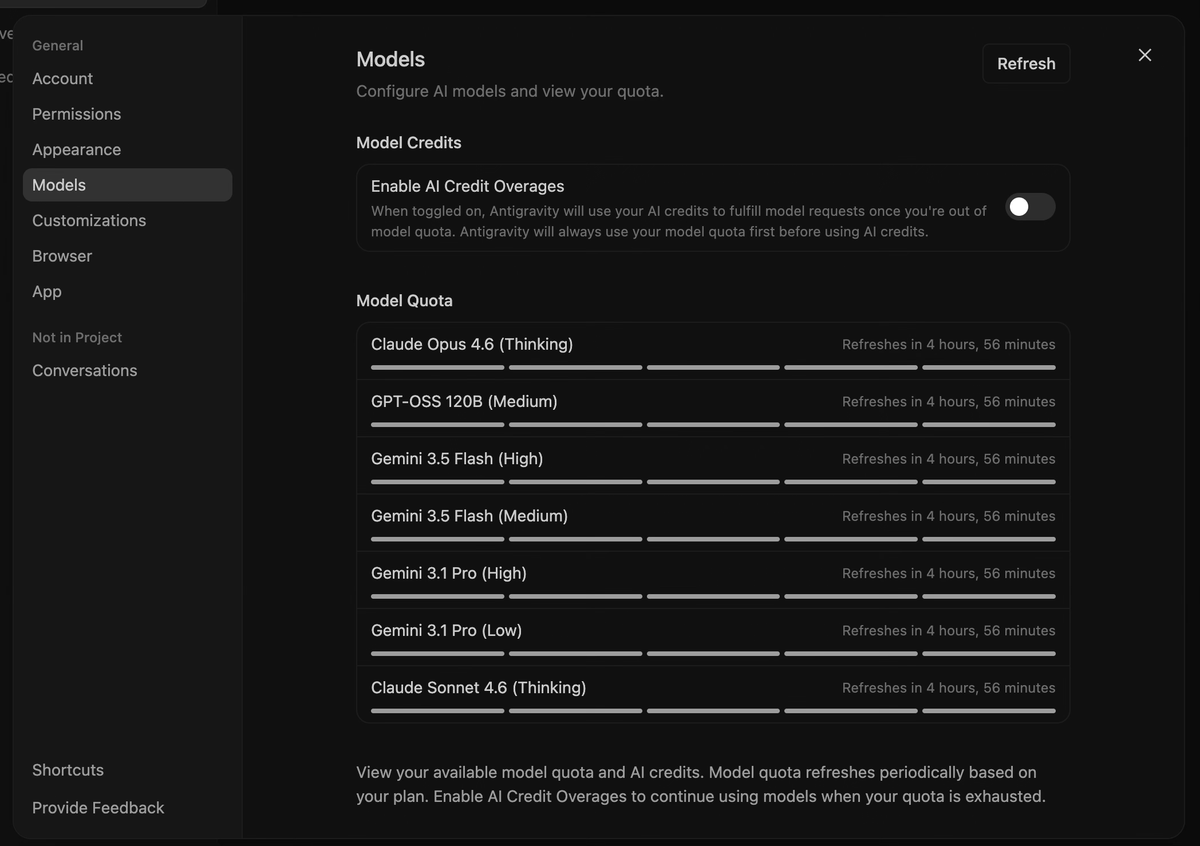This screenshot has height=846, width=1200.
Task: Click the Model Quota heading
Action: [x=404, y=301]
